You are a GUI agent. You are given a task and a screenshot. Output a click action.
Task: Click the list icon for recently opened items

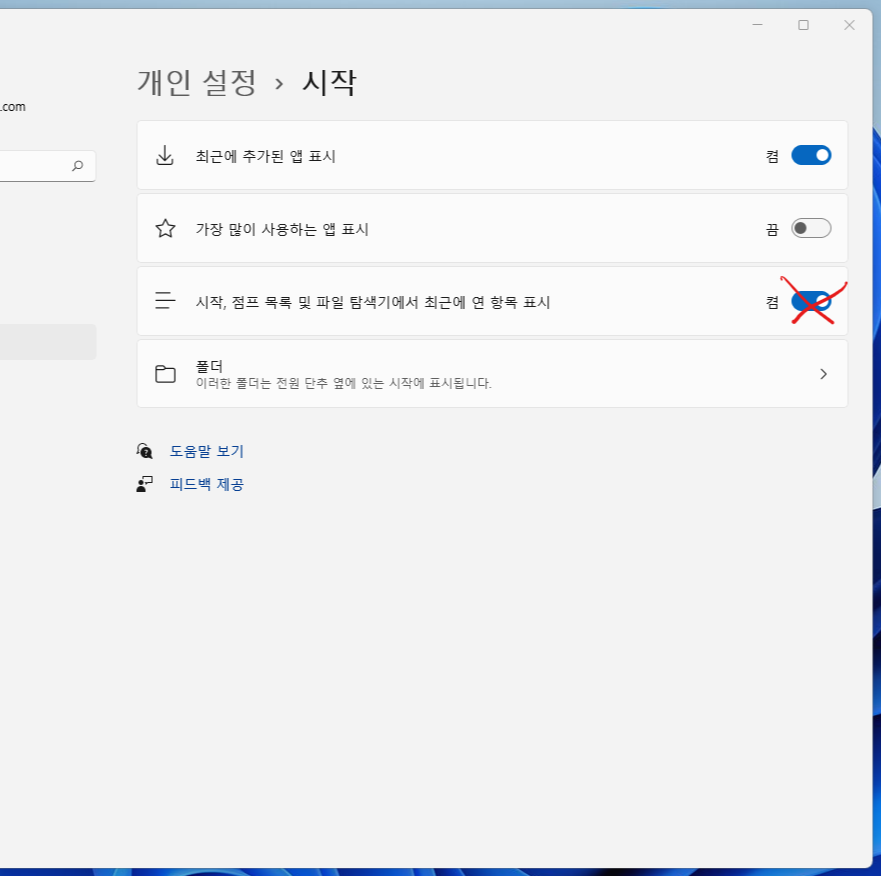point(165,301)
